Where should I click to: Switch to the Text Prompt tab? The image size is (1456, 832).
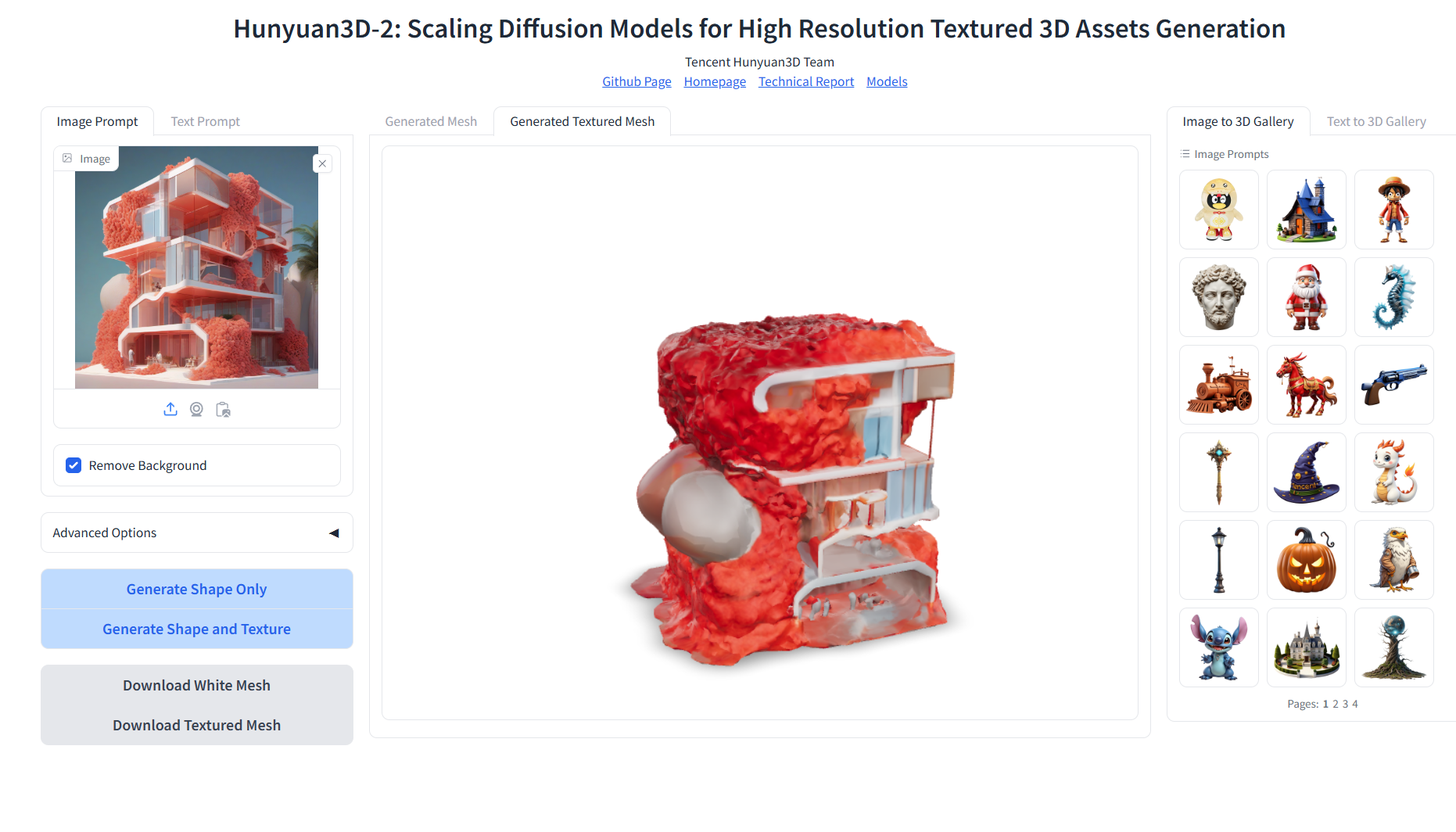point(205,121)
